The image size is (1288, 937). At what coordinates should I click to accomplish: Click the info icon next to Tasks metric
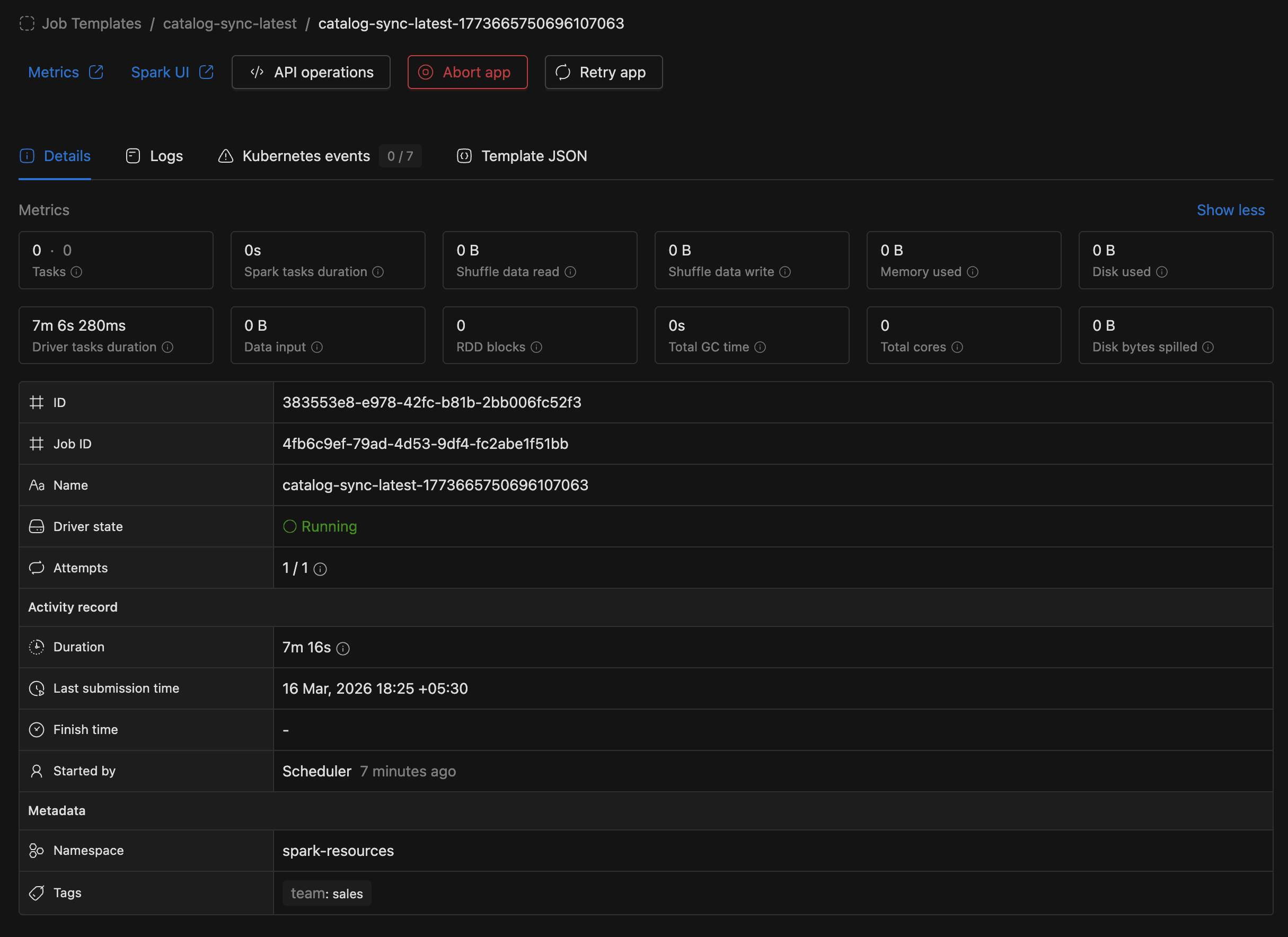tap(77, 272)
